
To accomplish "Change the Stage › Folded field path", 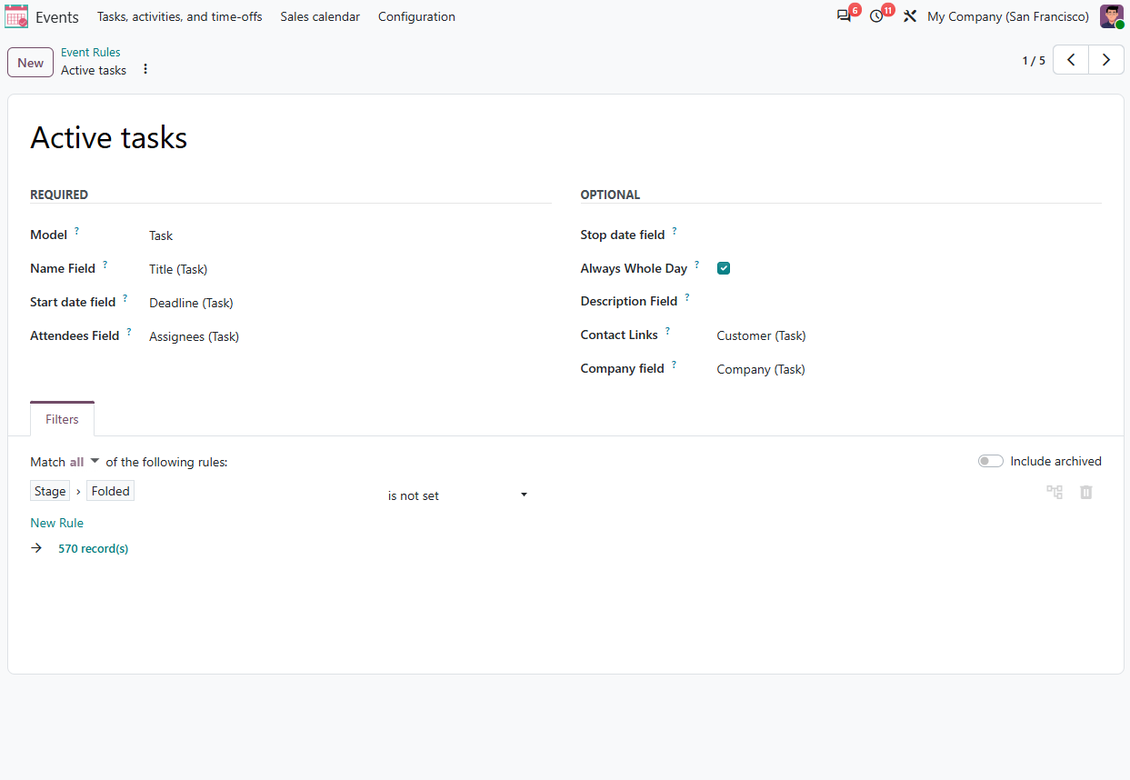I will point(82,491).
